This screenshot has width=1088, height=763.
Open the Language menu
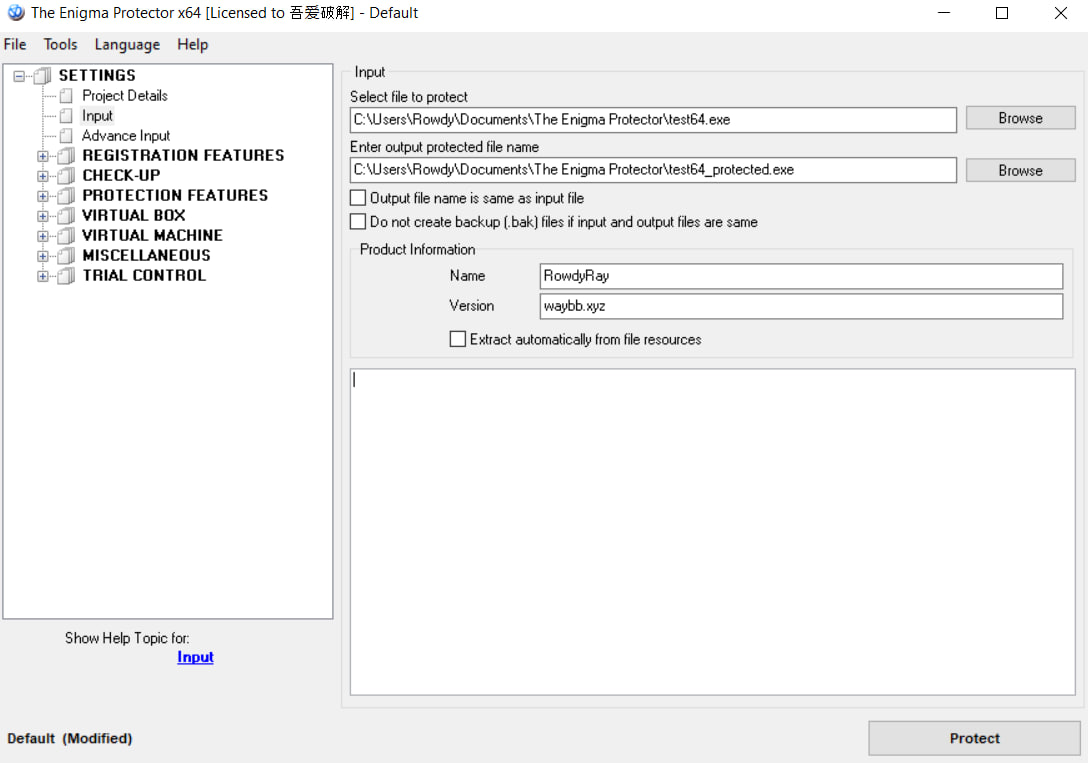tap(127, 44)
